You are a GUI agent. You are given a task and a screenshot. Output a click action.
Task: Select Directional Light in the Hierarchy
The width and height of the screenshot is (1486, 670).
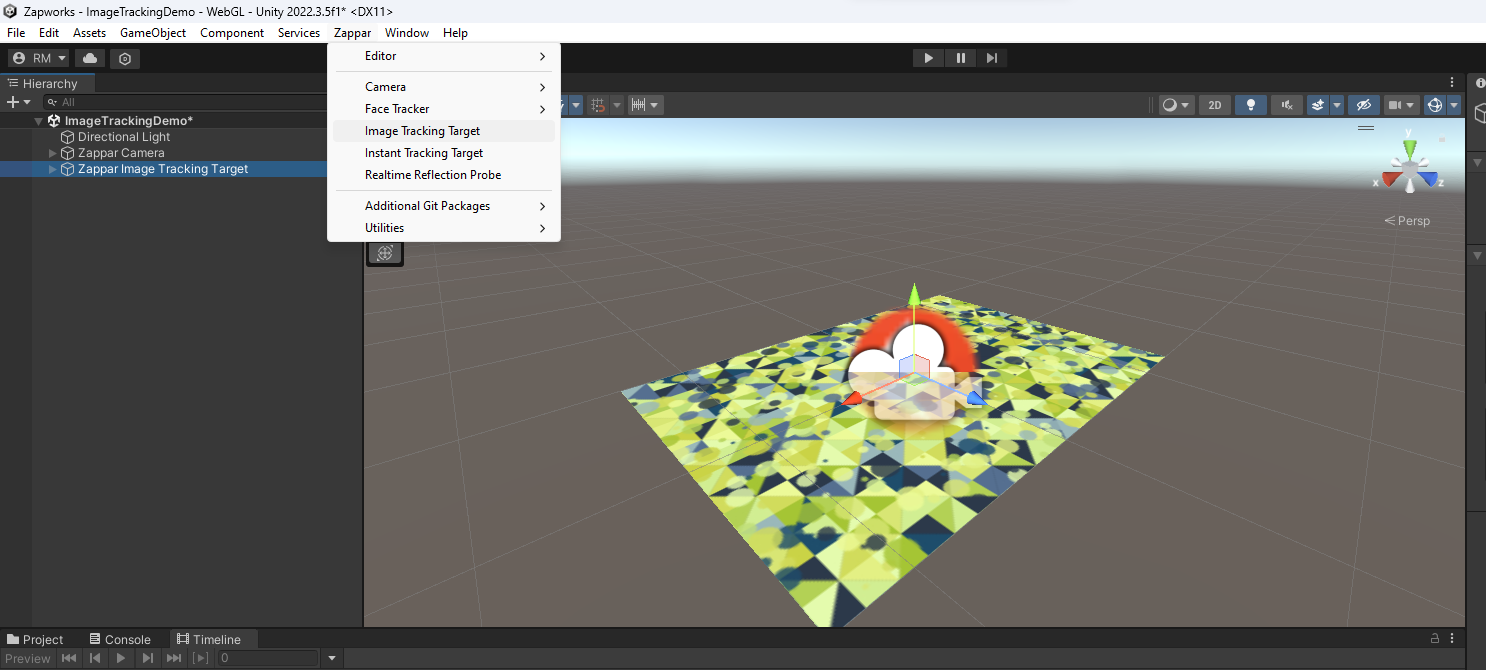coord(124,137)
